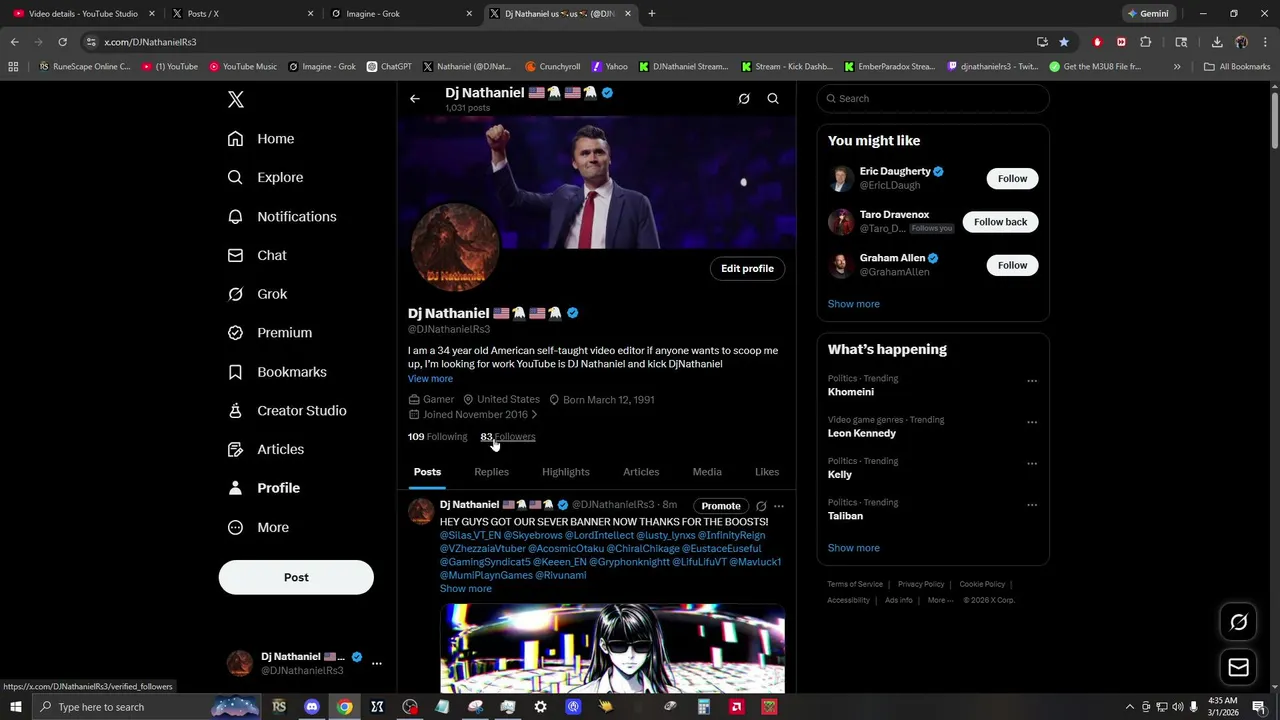Click the Grok icon on the post
Screen dimensions: 1280x720
click(761, 506)
